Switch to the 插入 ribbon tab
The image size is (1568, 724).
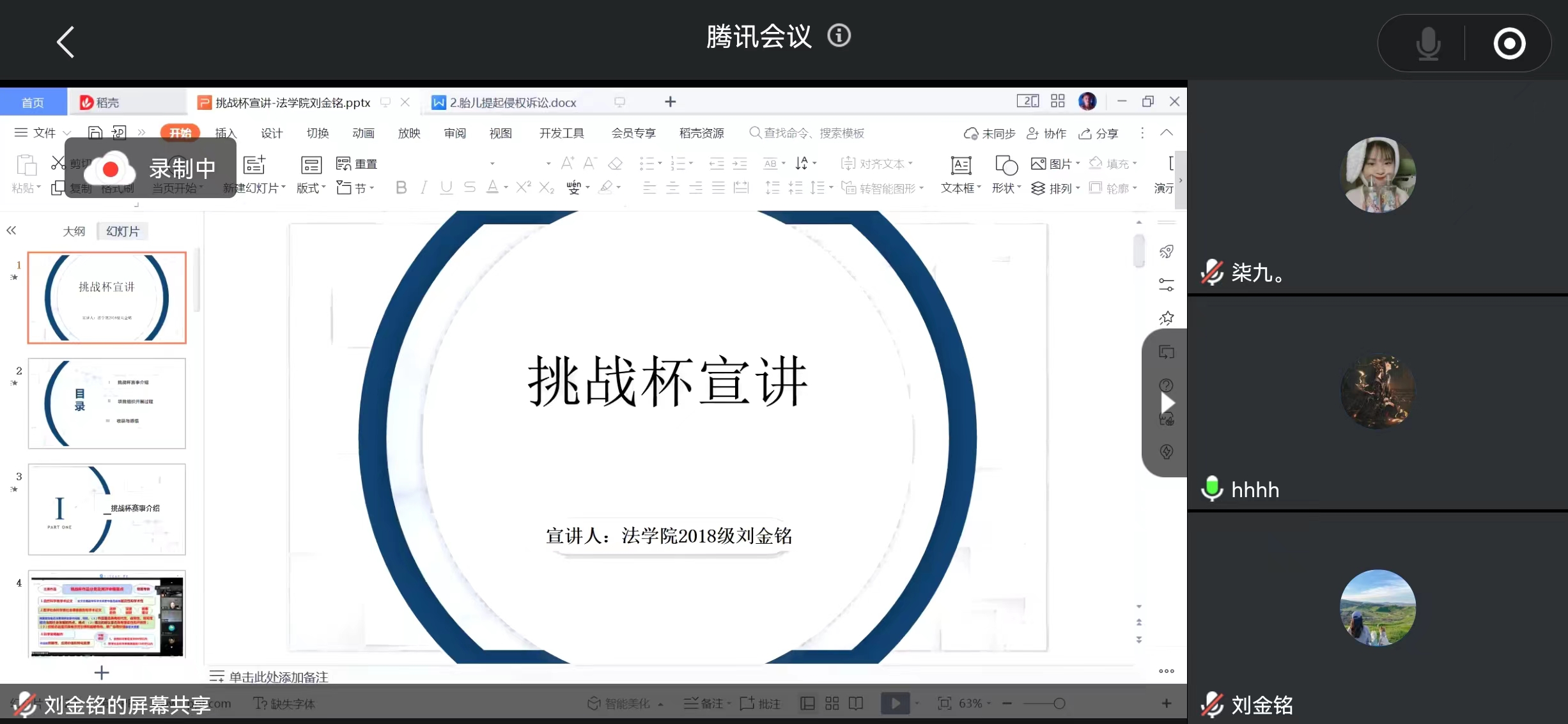[226, 133]
